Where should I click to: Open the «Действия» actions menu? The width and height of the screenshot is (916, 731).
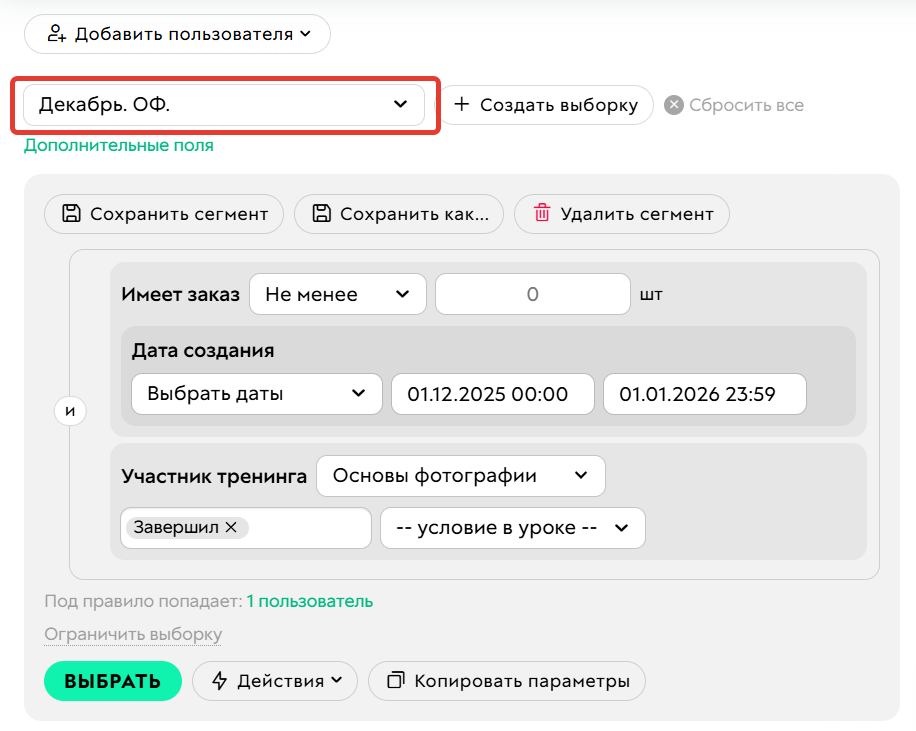274,680
